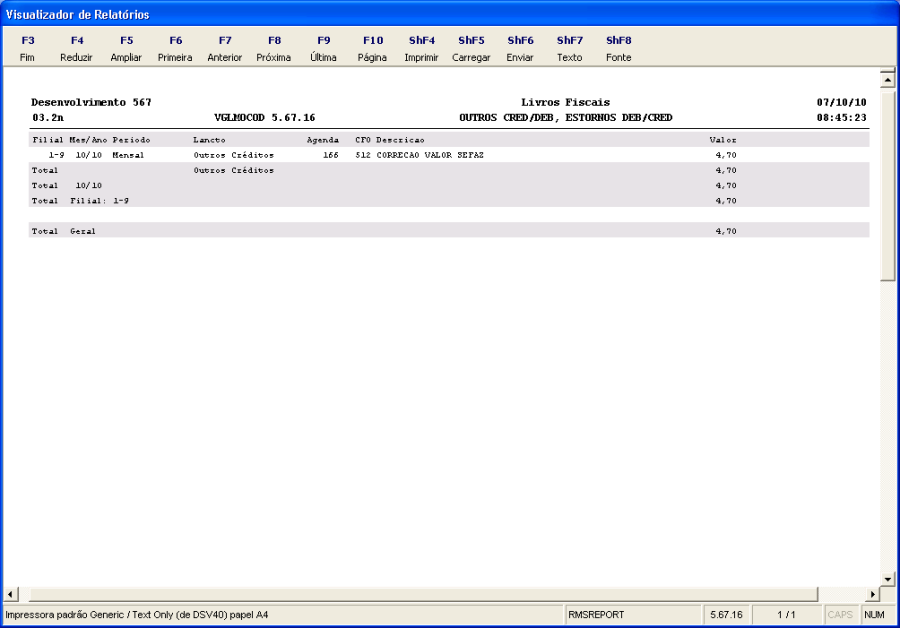Click the vertical scrollbar up arrow
900x628 pixels.
887,79
